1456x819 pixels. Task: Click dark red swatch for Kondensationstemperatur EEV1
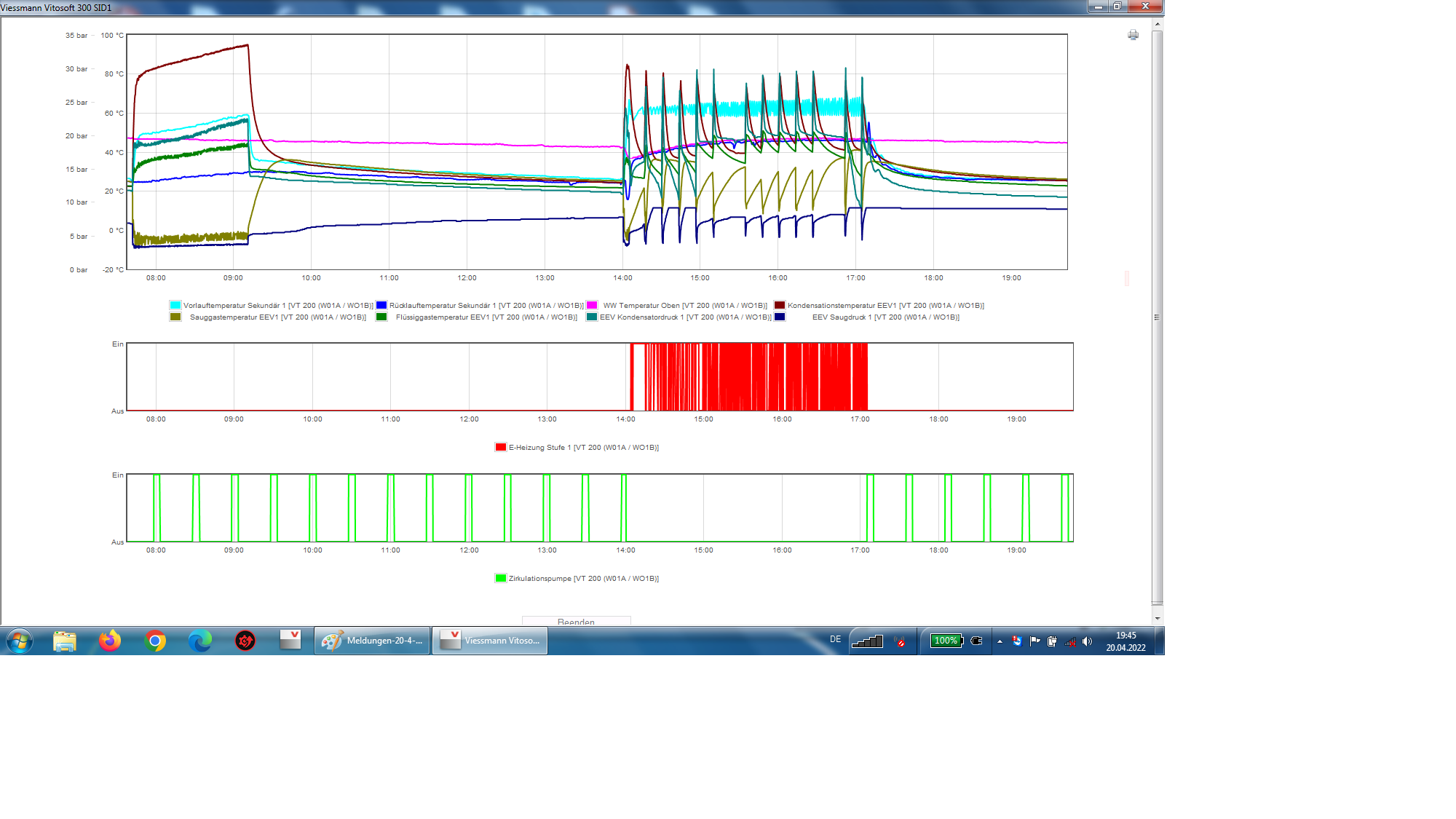(x=780, y=305)
